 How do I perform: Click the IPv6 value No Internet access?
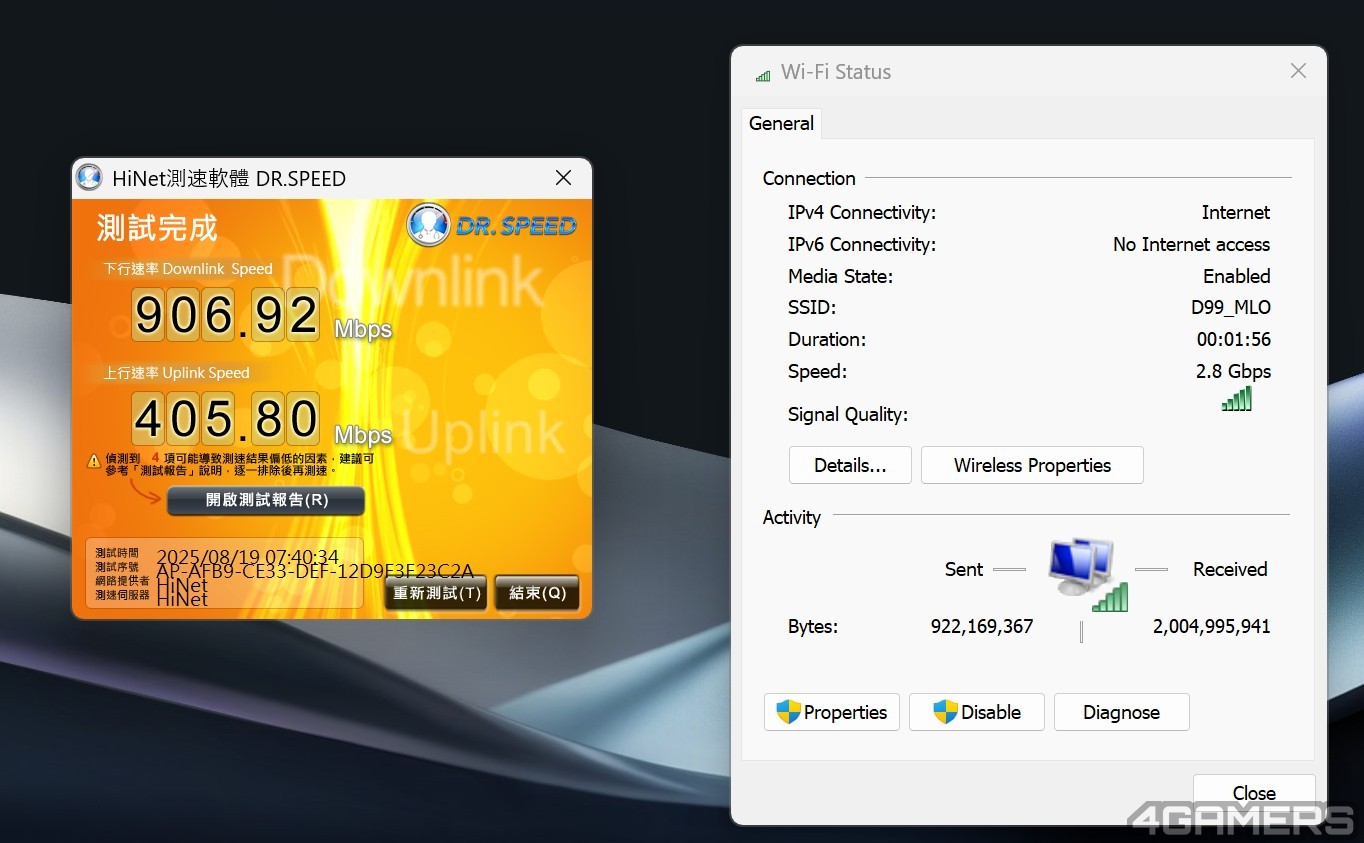tap(1191, 244)
